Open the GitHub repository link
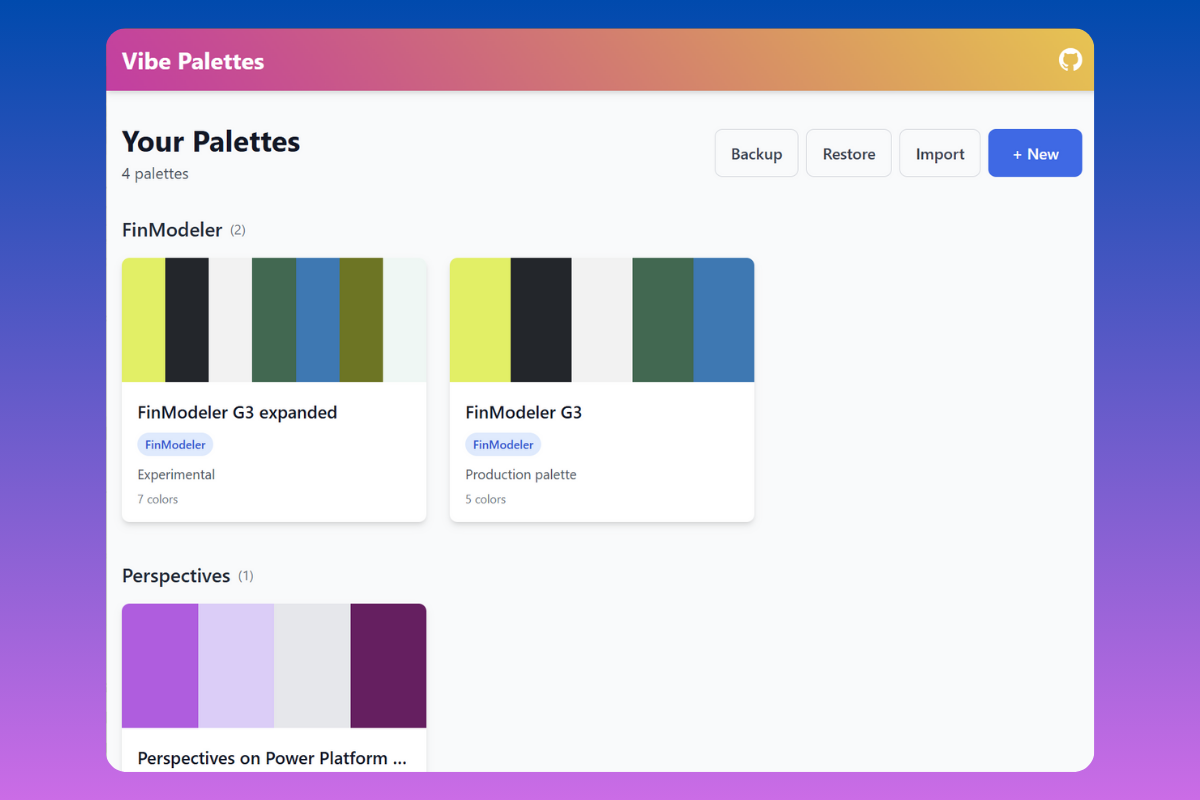 click(1070, 60)
